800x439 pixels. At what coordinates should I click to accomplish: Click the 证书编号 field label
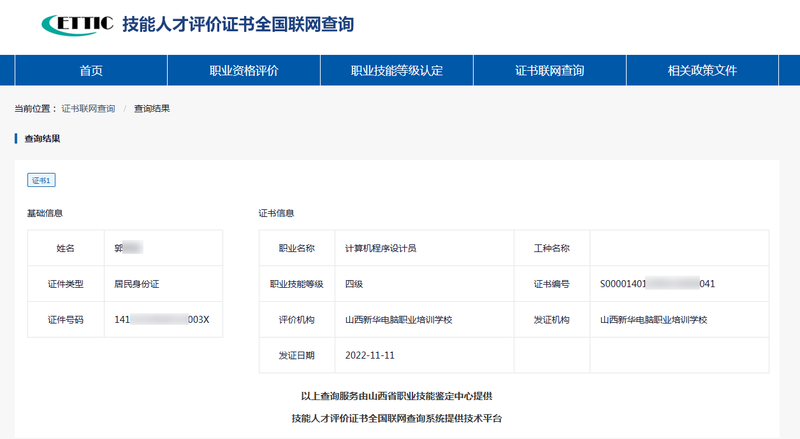pyautogui.click(x=551, y=284)
